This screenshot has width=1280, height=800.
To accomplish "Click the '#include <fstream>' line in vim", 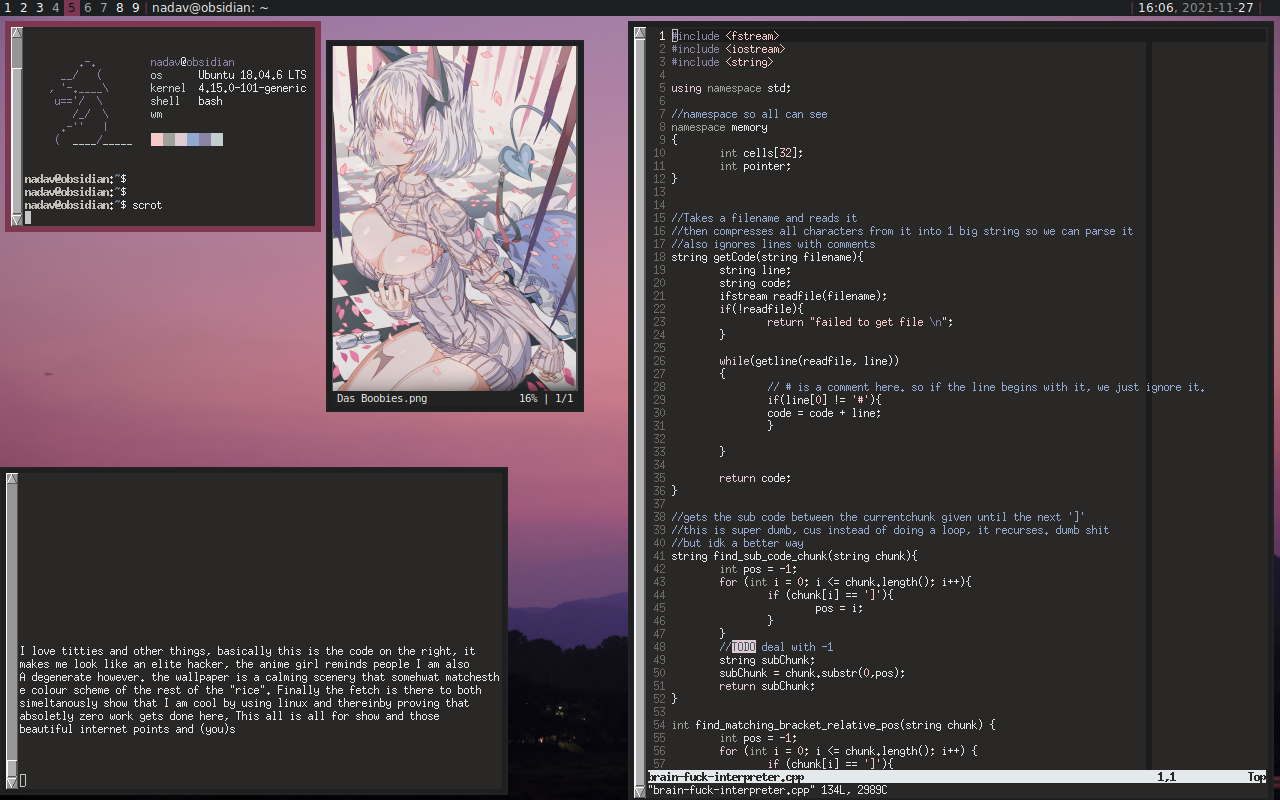I will coord(725,36).
